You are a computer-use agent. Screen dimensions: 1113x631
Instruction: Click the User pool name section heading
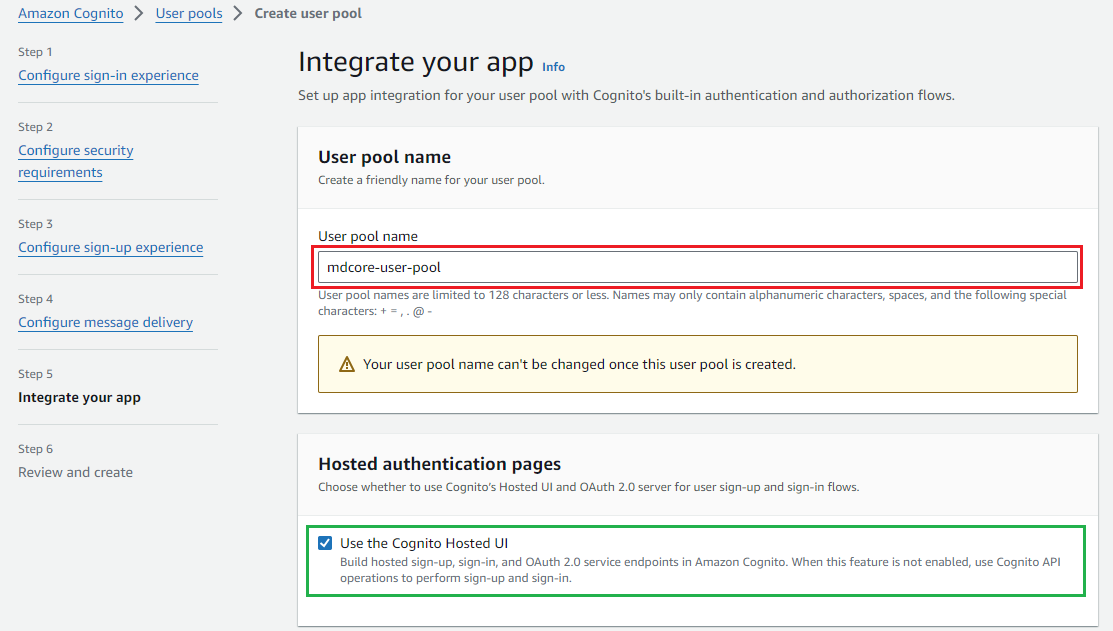pyautogui.click(x=384, y=157)
